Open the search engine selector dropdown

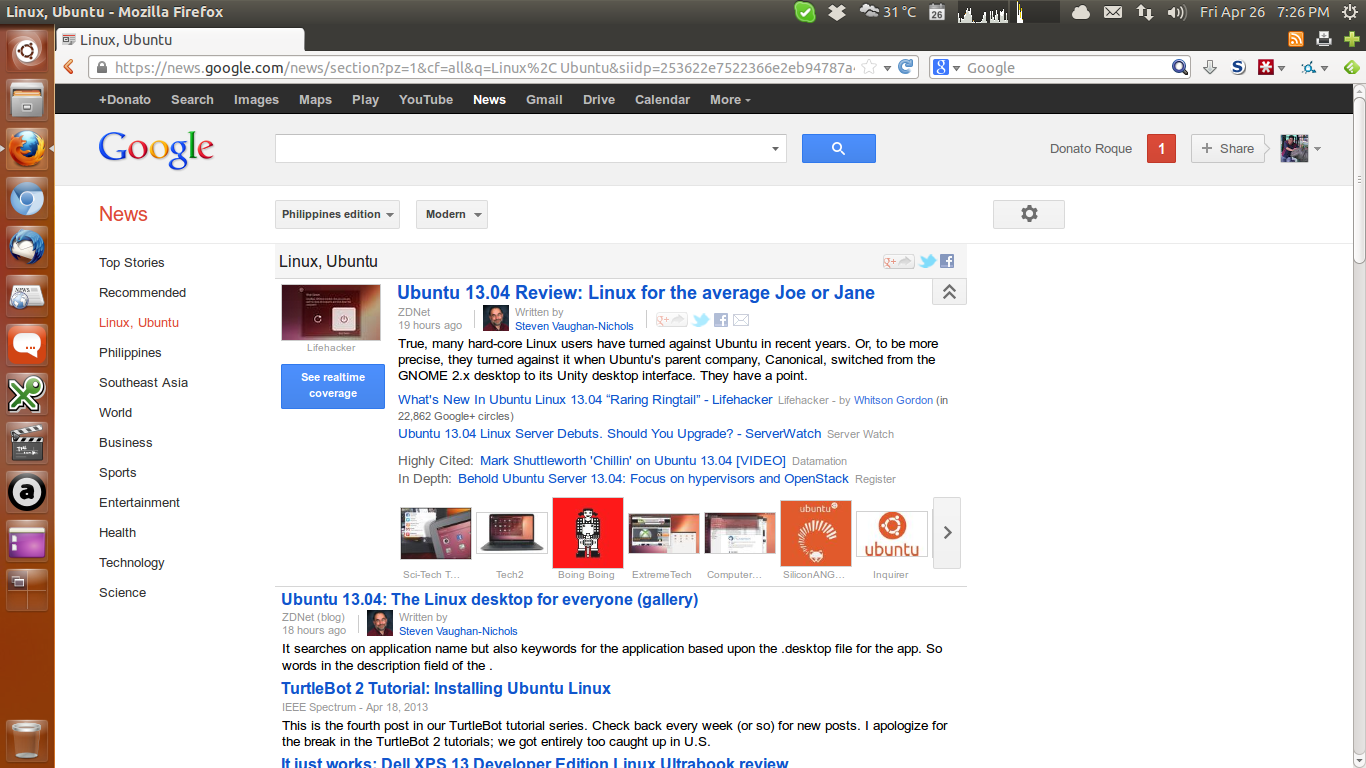947,67
